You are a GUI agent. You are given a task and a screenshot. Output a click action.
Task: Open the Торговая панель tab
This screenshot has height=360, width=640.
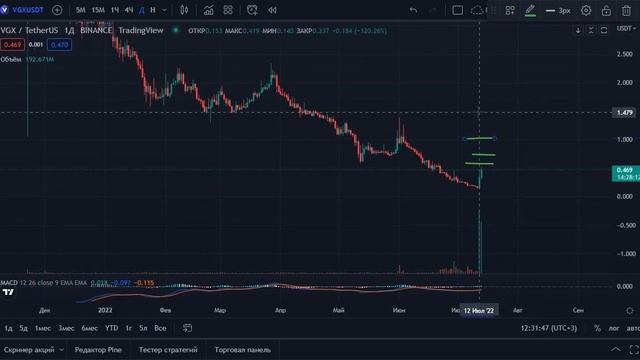[242, 350]
